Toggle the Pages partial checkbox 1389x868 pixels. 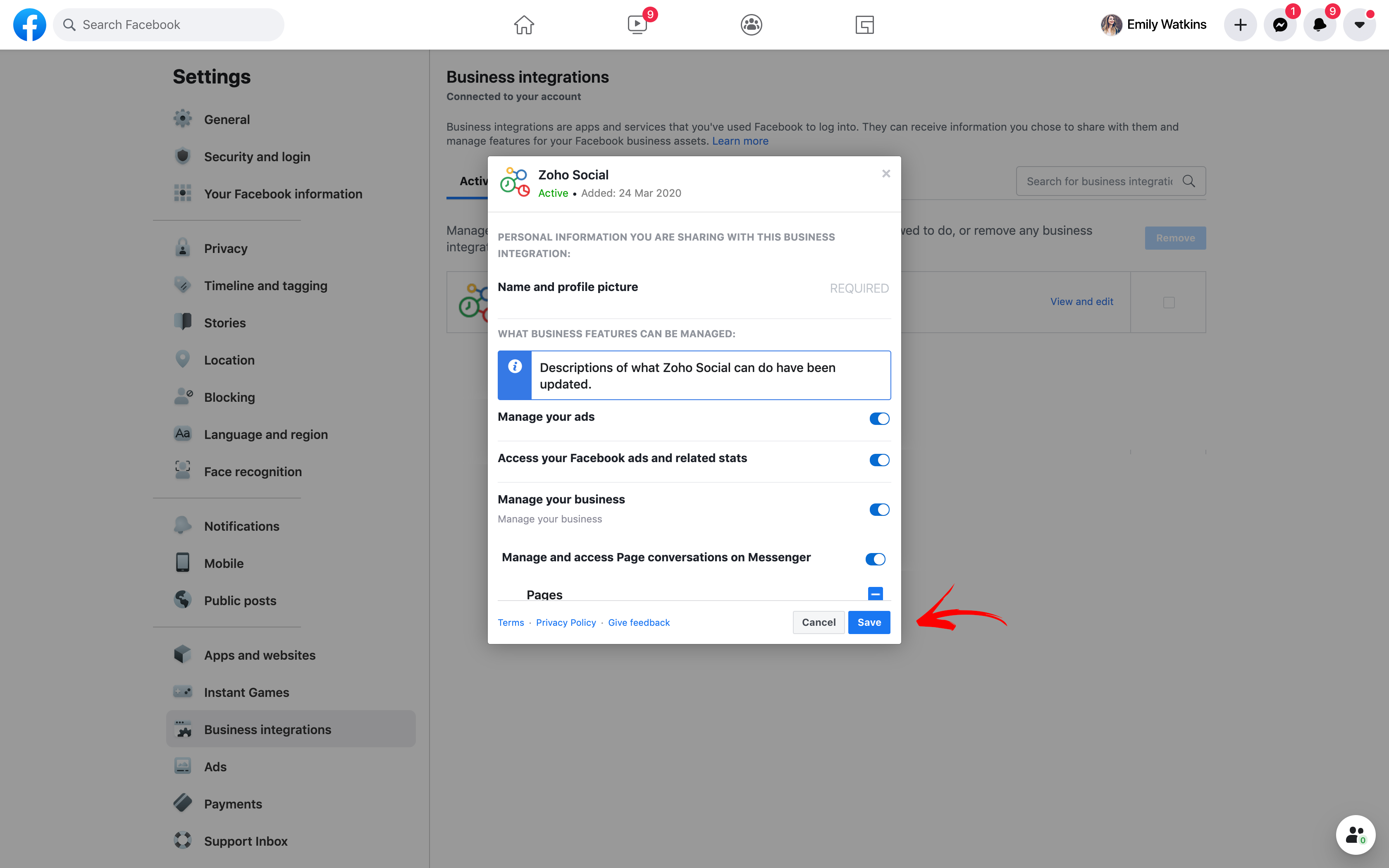(875, 594)
